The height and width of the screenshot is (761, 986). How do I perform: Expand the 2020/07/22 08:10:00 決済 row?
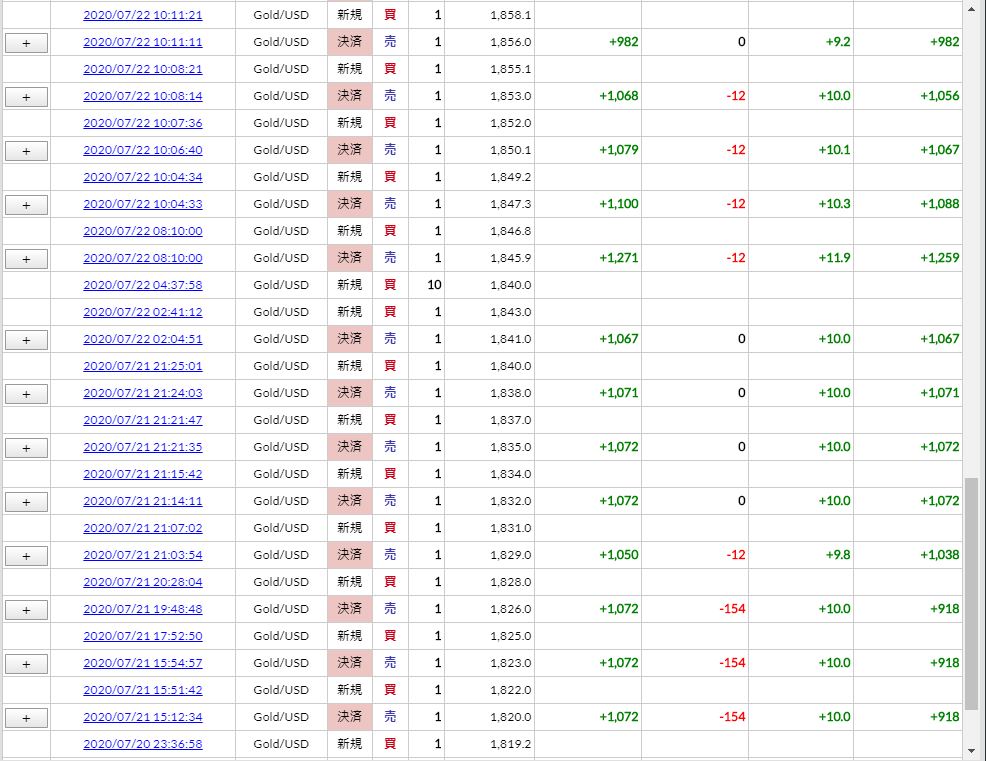point(26,259)
